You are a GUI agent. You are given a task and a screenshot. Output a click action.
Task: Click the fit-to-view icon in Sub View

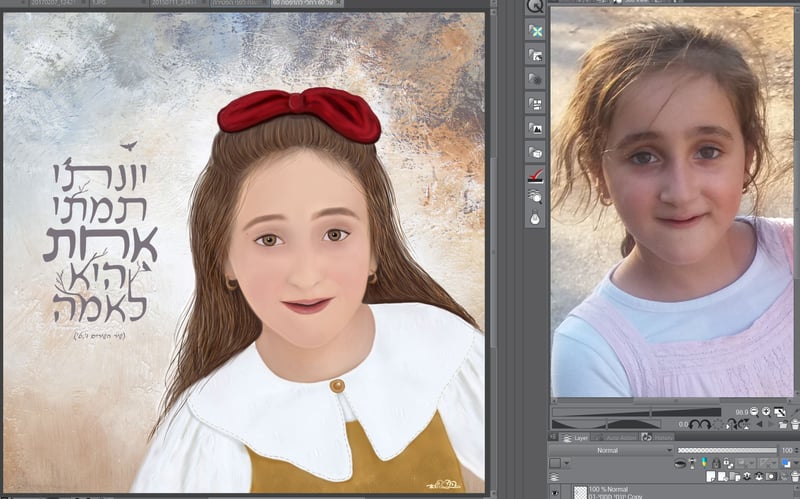[779, 411]
